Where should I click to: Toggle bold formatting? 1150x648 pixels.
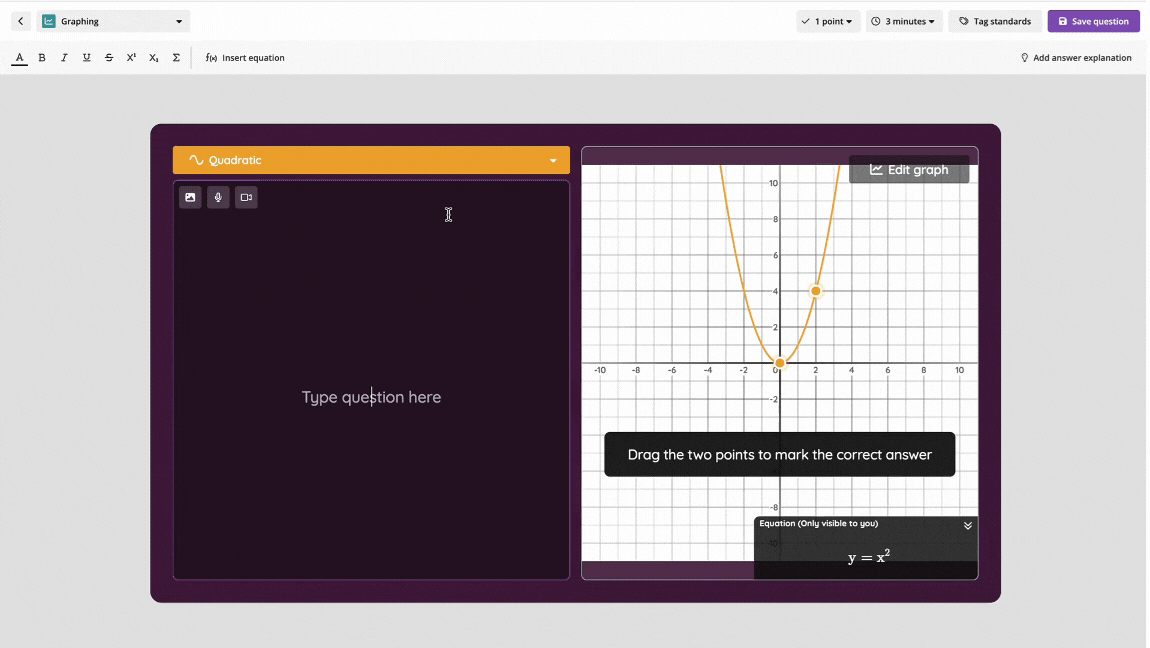coord(42,58)
